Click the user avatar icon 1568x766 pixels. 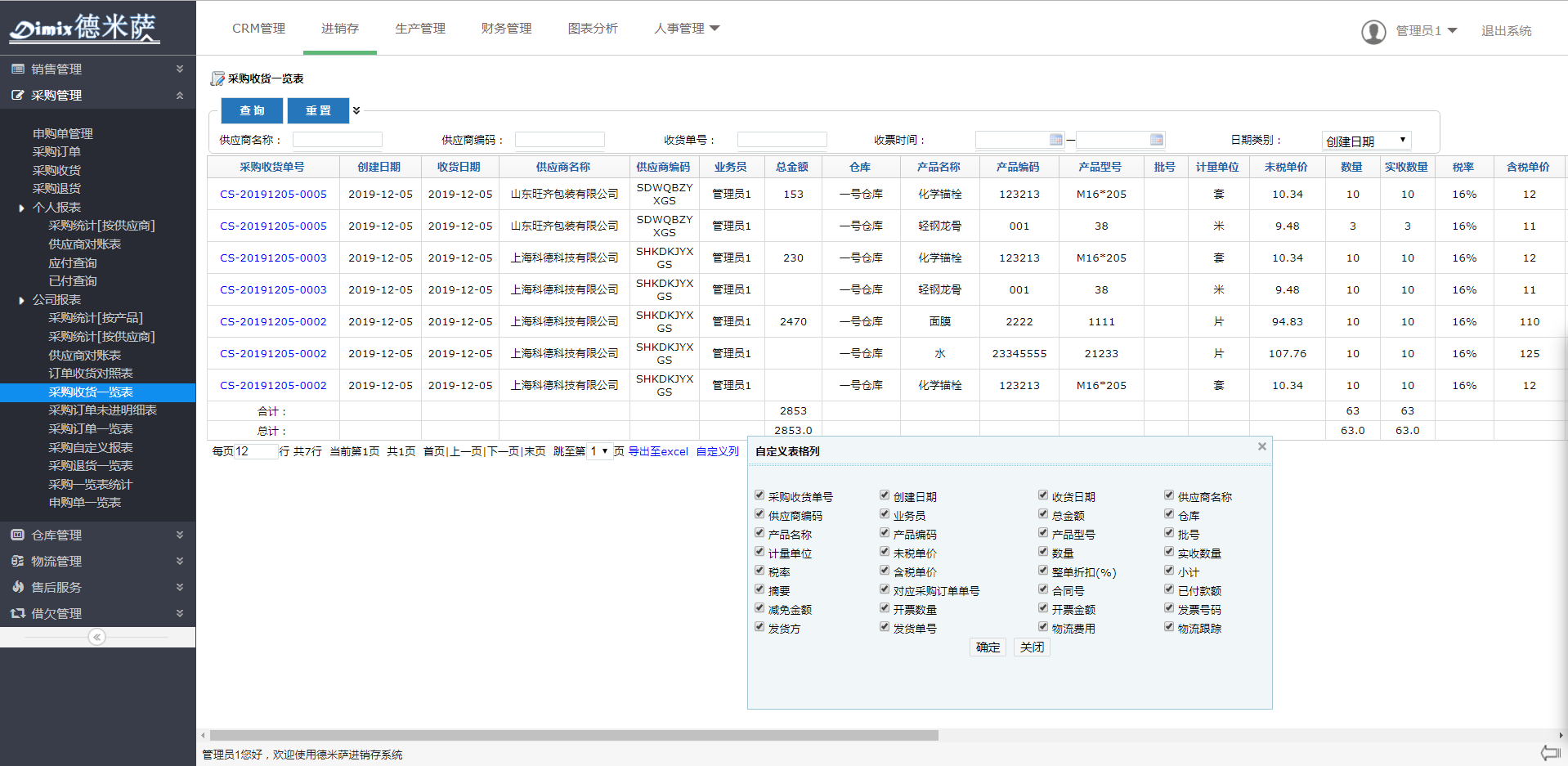[x=1373, y=31]
